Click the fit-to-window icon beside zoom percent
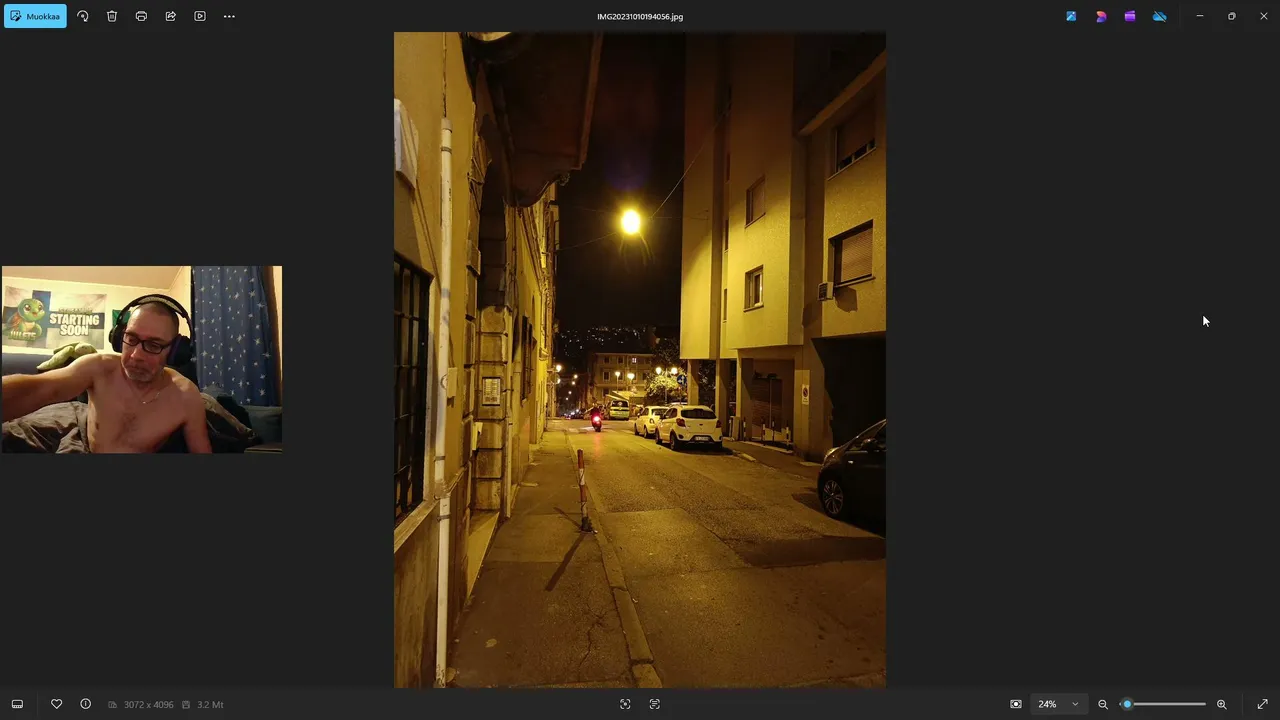The width and height of the screenshot is (1280, 720). 1016,704
